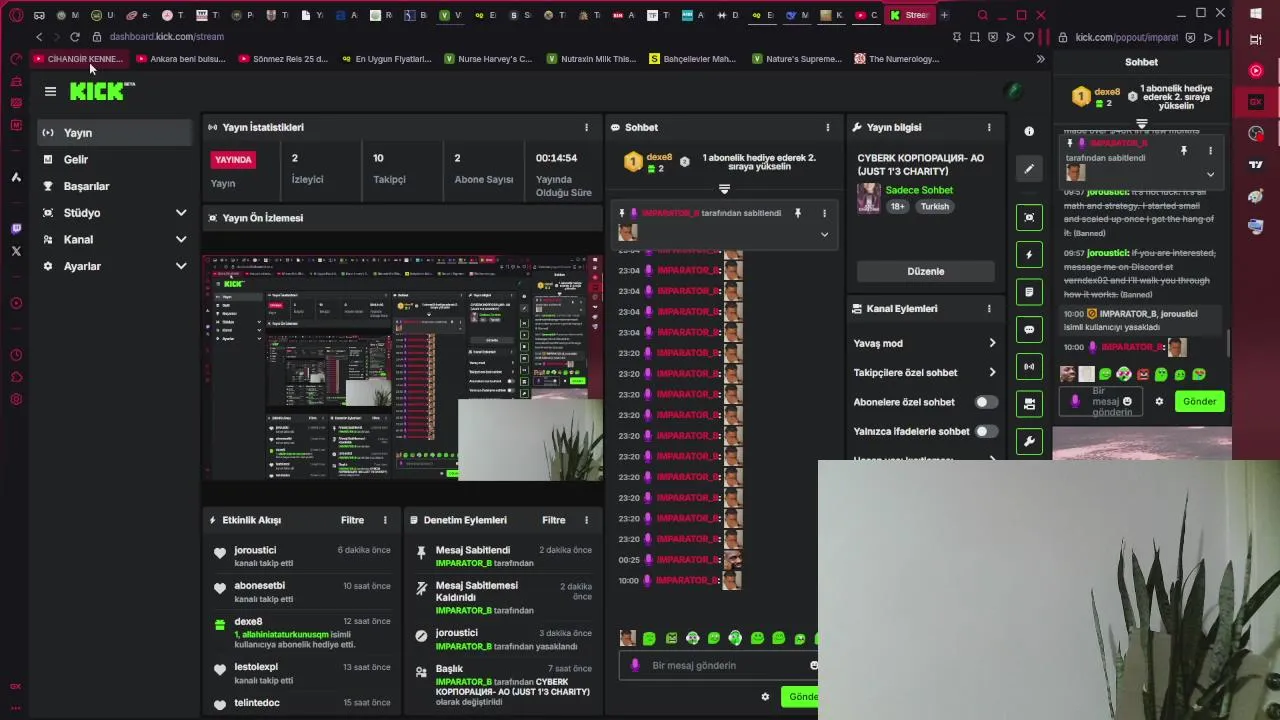Expand pinned message chevron in dashboard Sohbet

(x=824, y=235)
